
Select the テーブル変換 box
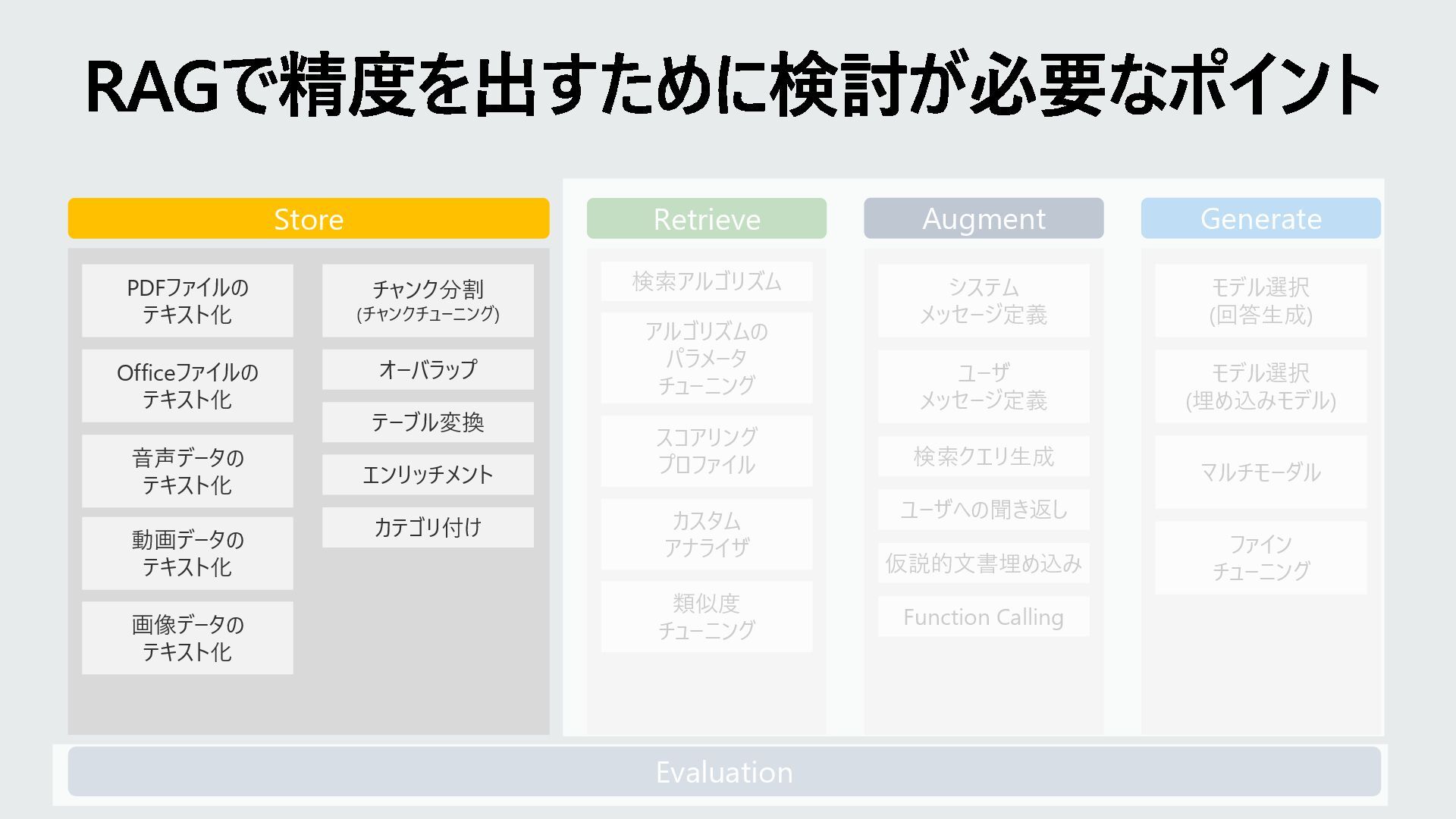428,422
